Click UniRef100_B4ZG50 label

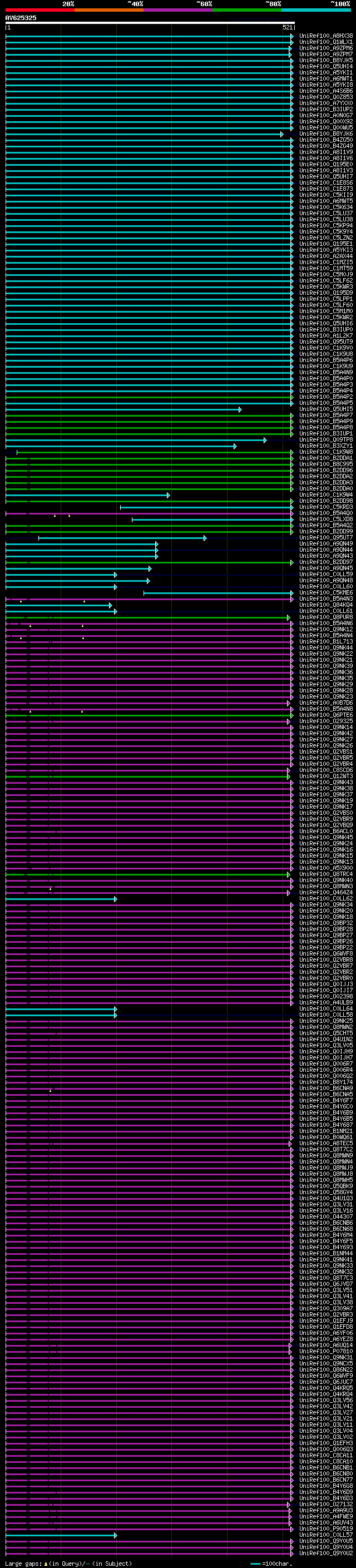pyautogui.click(x=326, y=140)
